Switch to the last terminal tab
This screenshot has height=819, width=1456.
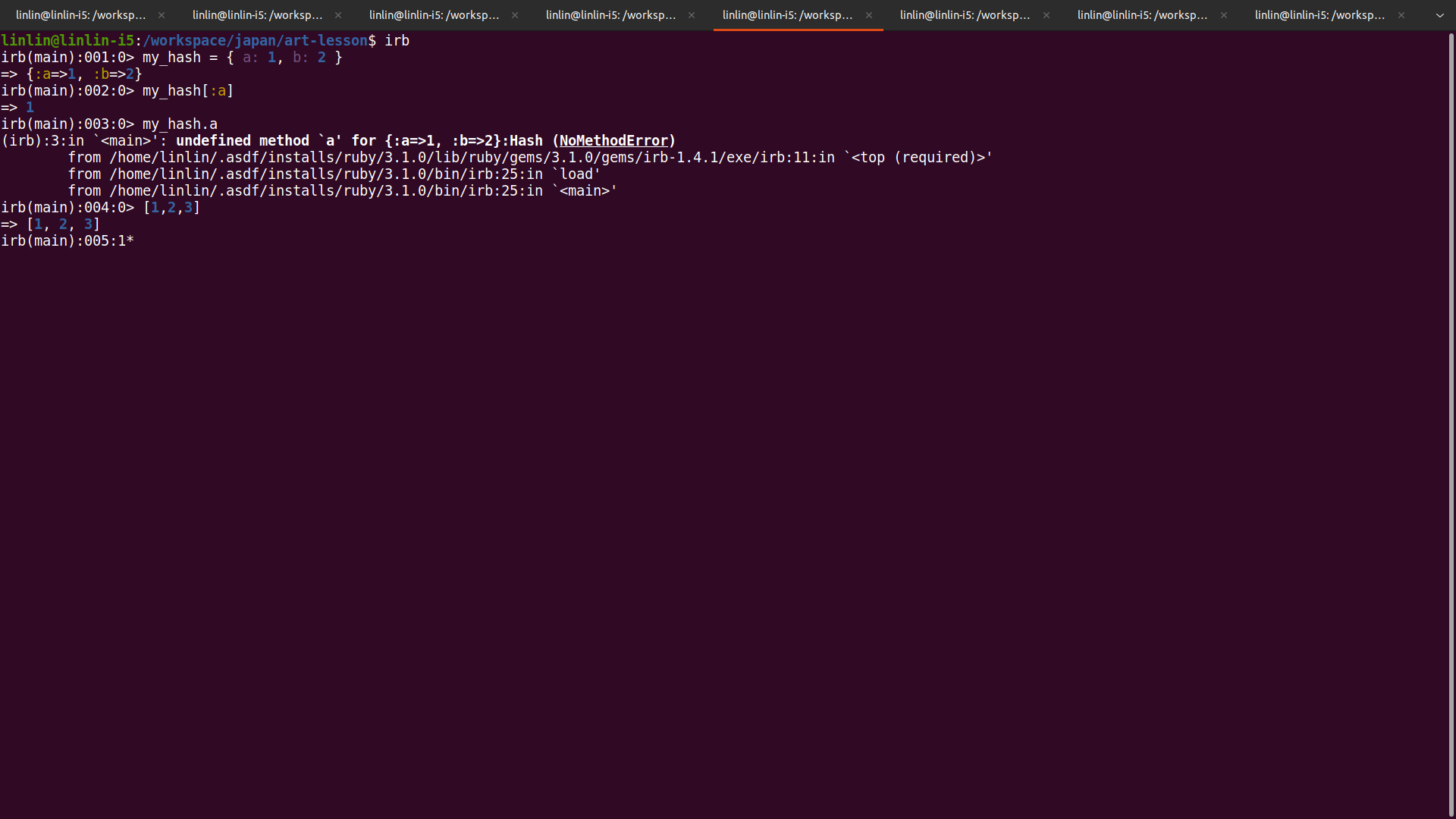[x=1319, y=14]
